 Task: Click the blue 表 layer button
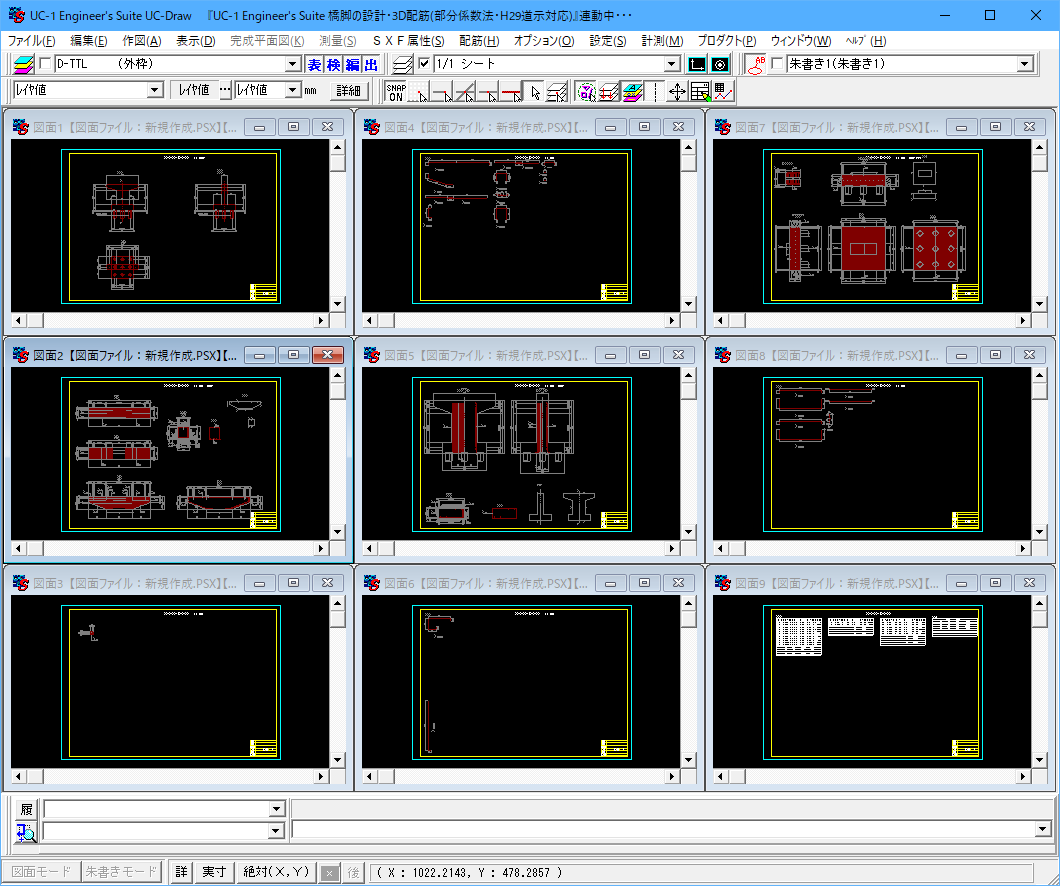click(314, 64)
